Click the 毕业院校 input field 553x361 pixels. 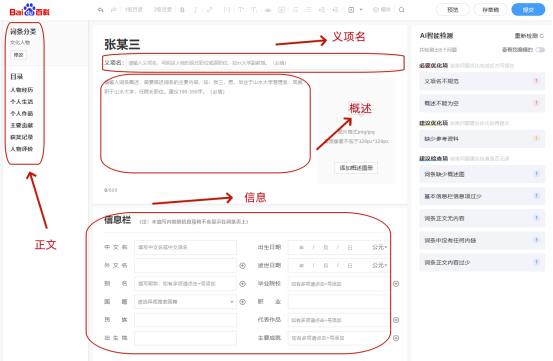[x=339, y=284]
